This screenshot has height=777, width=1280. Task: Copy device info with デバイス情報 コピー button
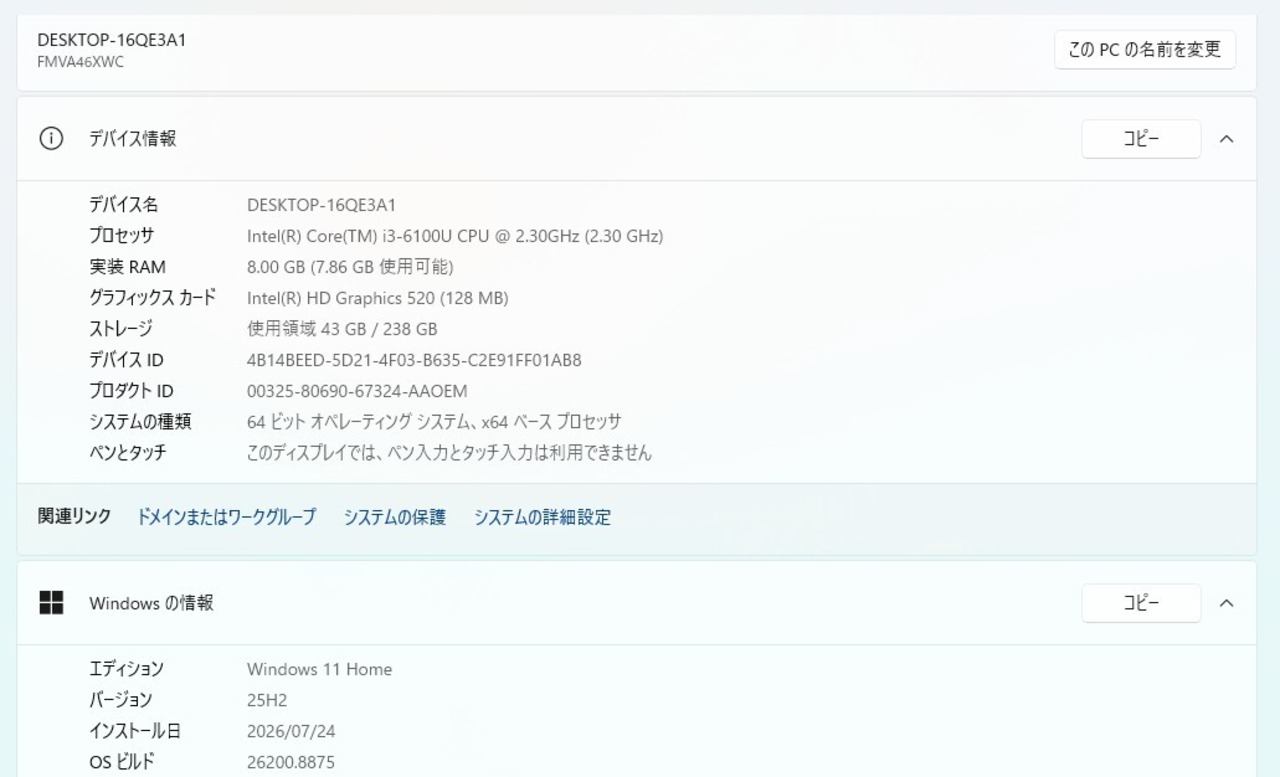1141,139
